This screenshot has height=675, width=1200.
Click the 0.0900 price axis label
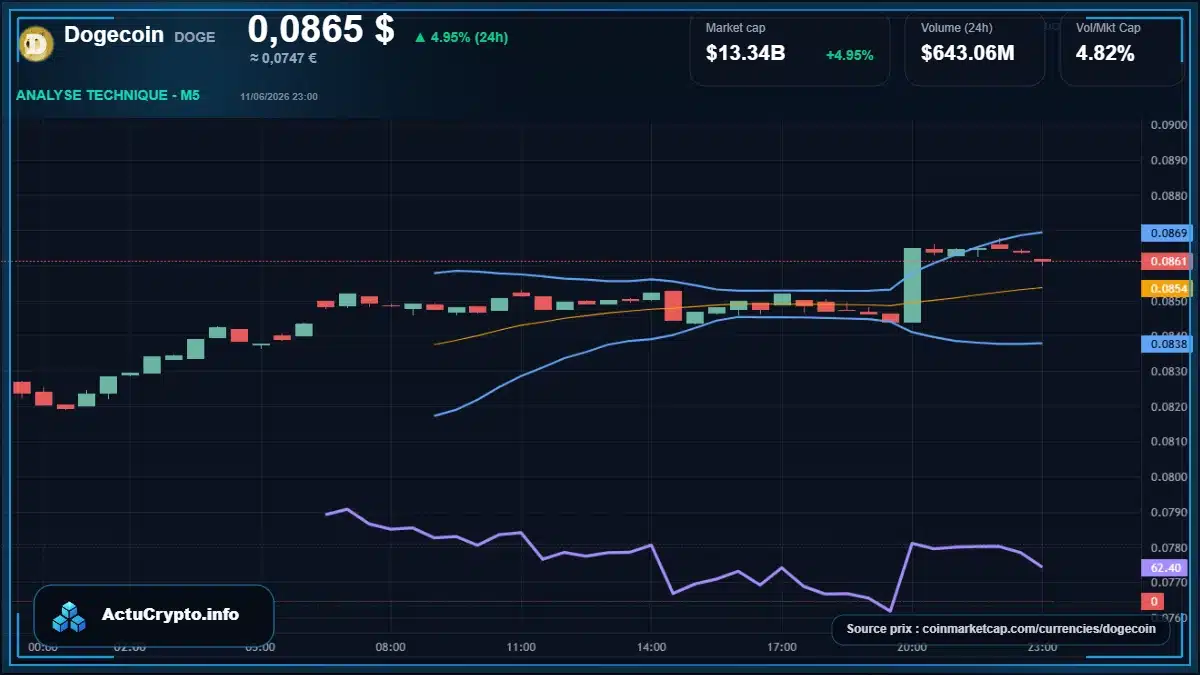pos(1168,125)
